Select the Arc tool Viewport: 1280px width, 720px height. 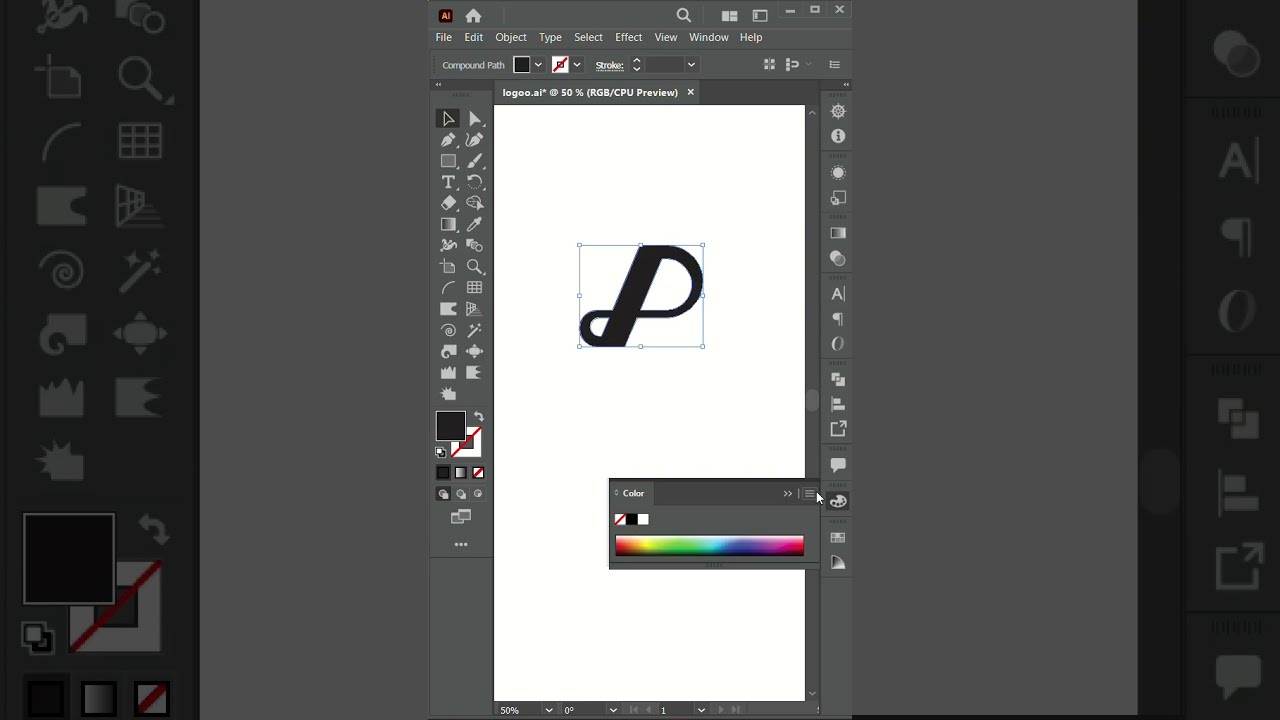point(448,288)
